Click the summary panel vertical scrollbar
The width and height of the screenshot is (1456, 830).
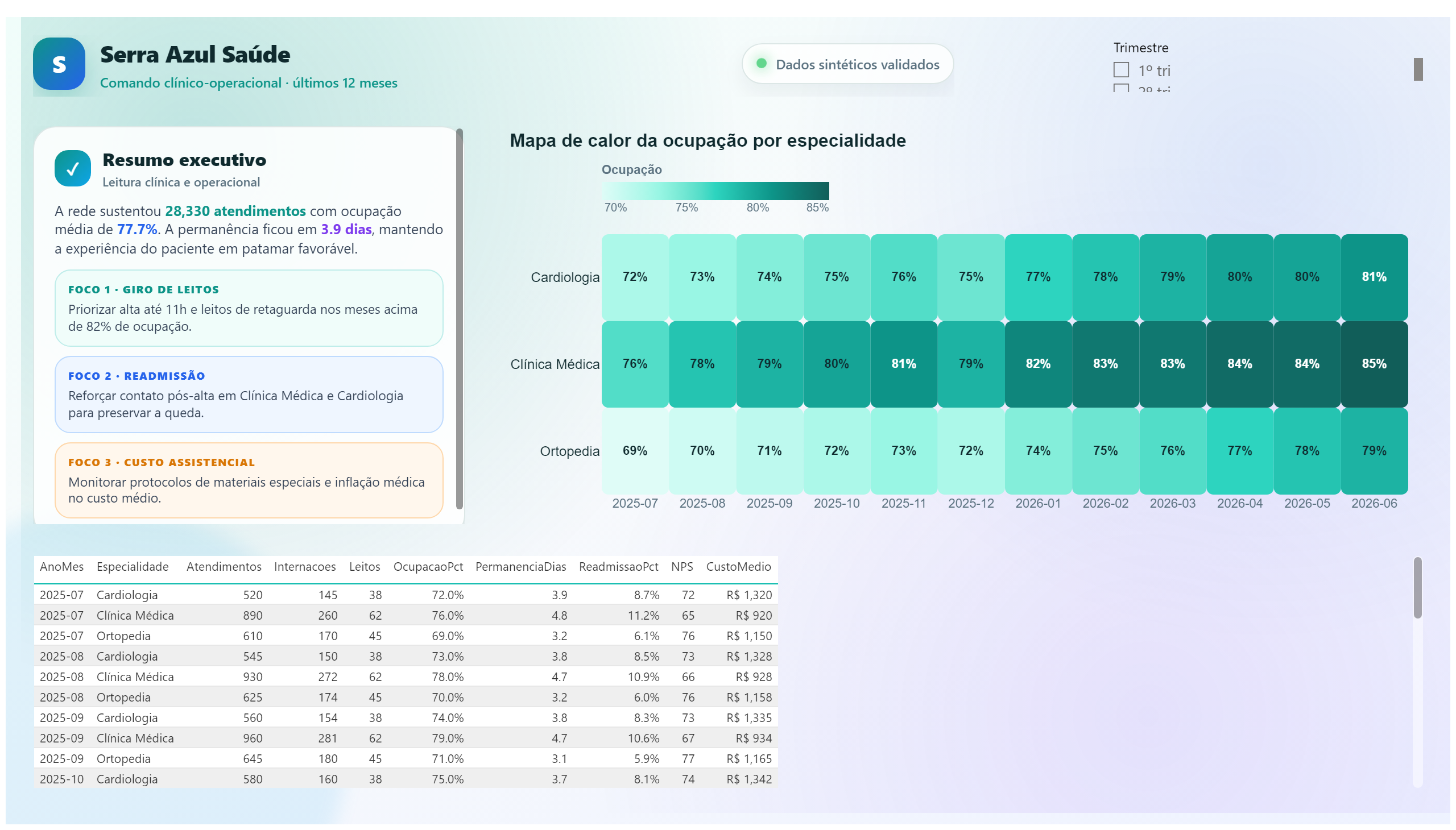(459, 319)
